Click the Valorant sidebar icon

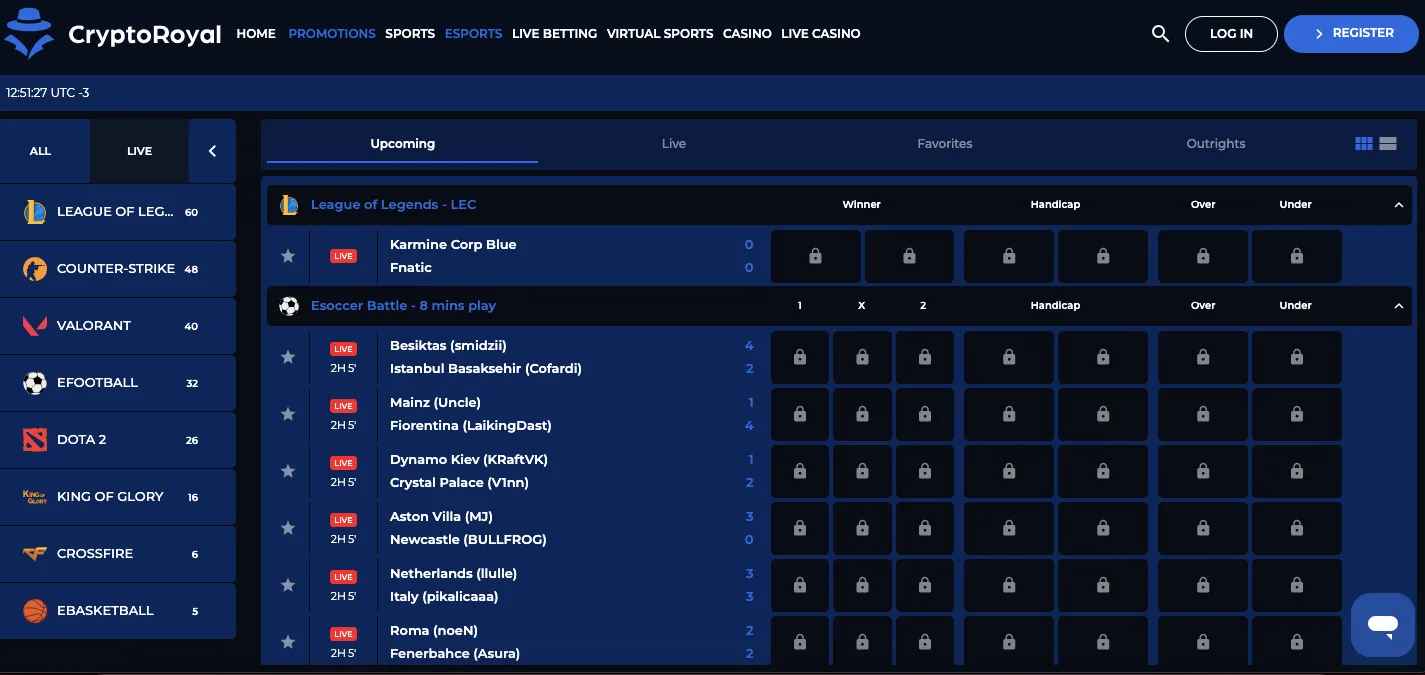35,326
